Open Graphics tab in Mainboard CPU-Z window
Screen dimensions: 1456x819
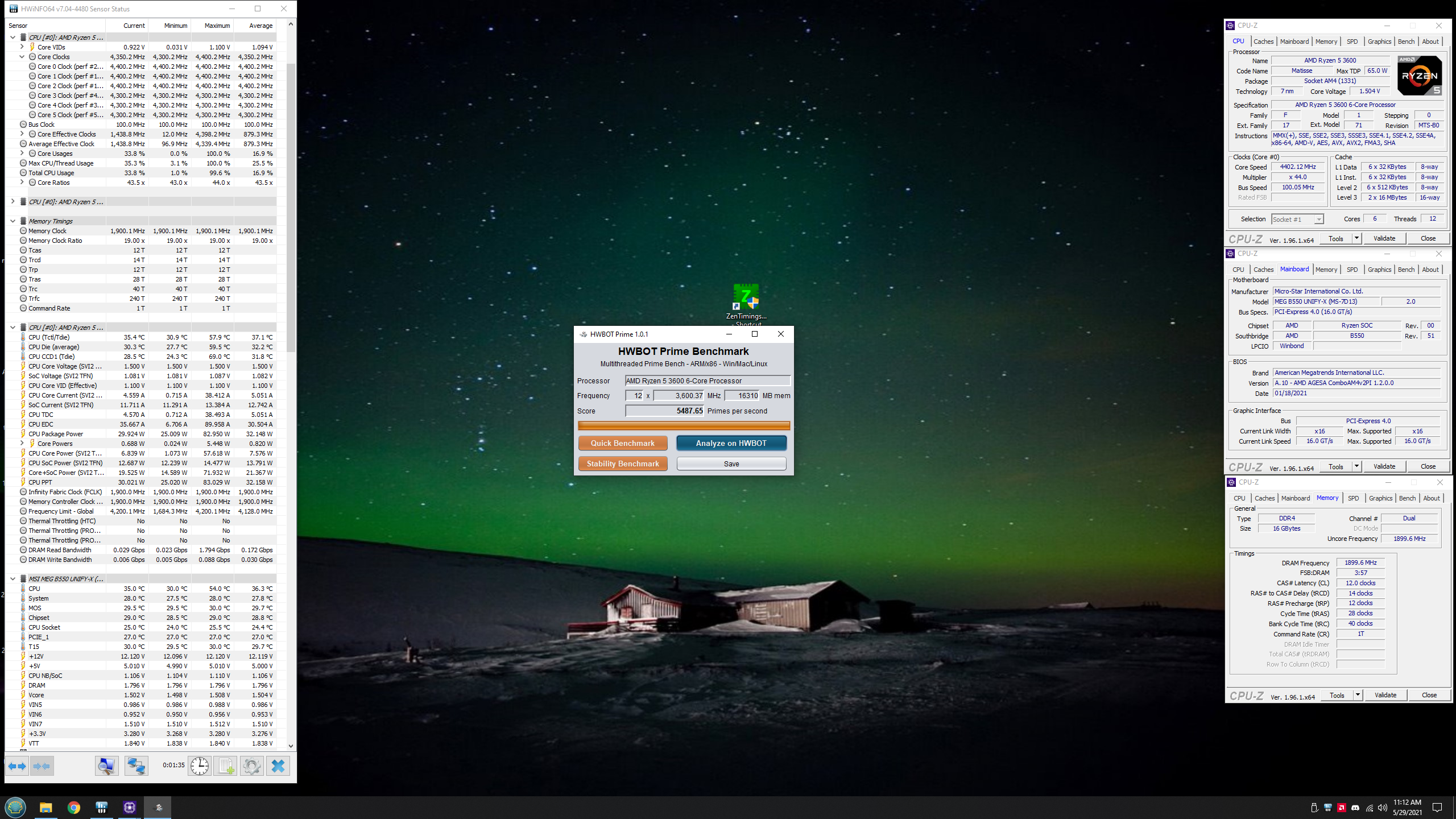coord(1379,270)
